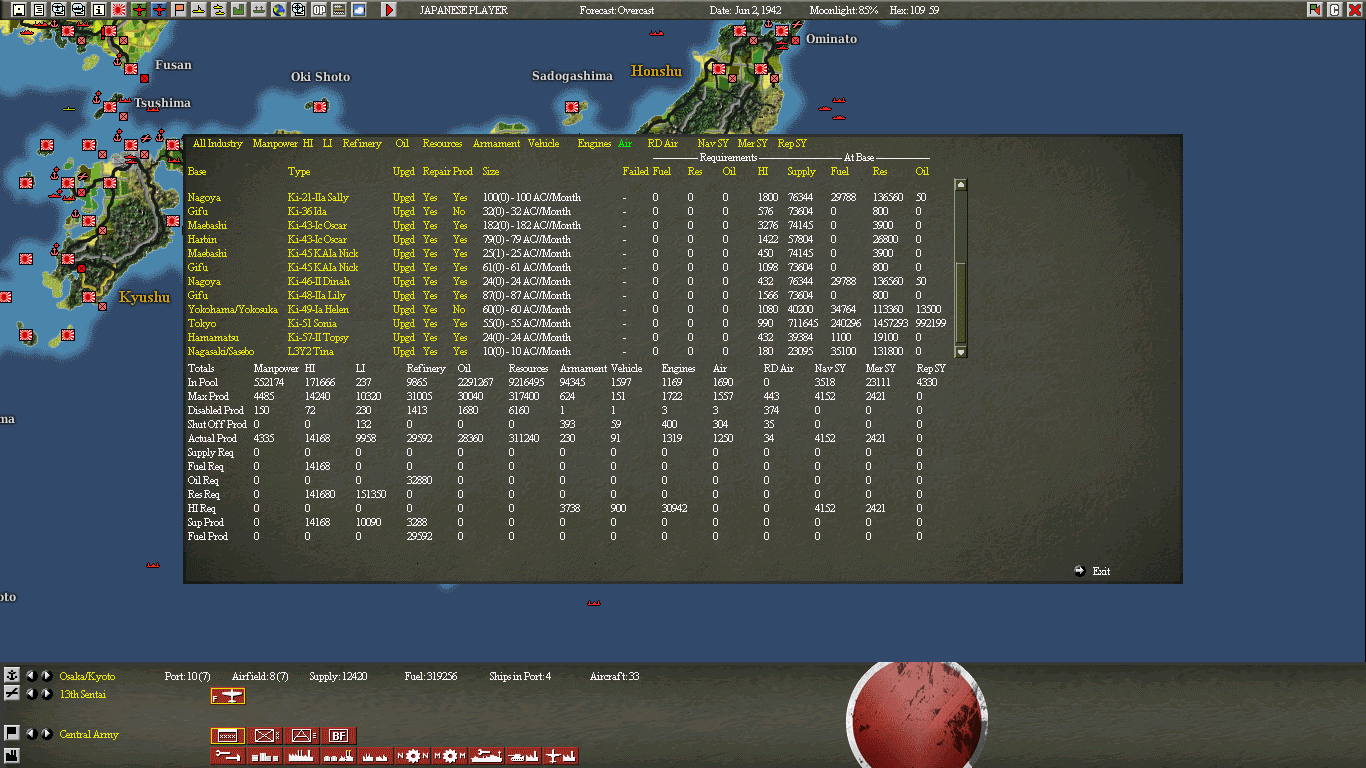1366x768 pixels.
Task: Click the red BF unit button
Action: [x=339, y=736]
